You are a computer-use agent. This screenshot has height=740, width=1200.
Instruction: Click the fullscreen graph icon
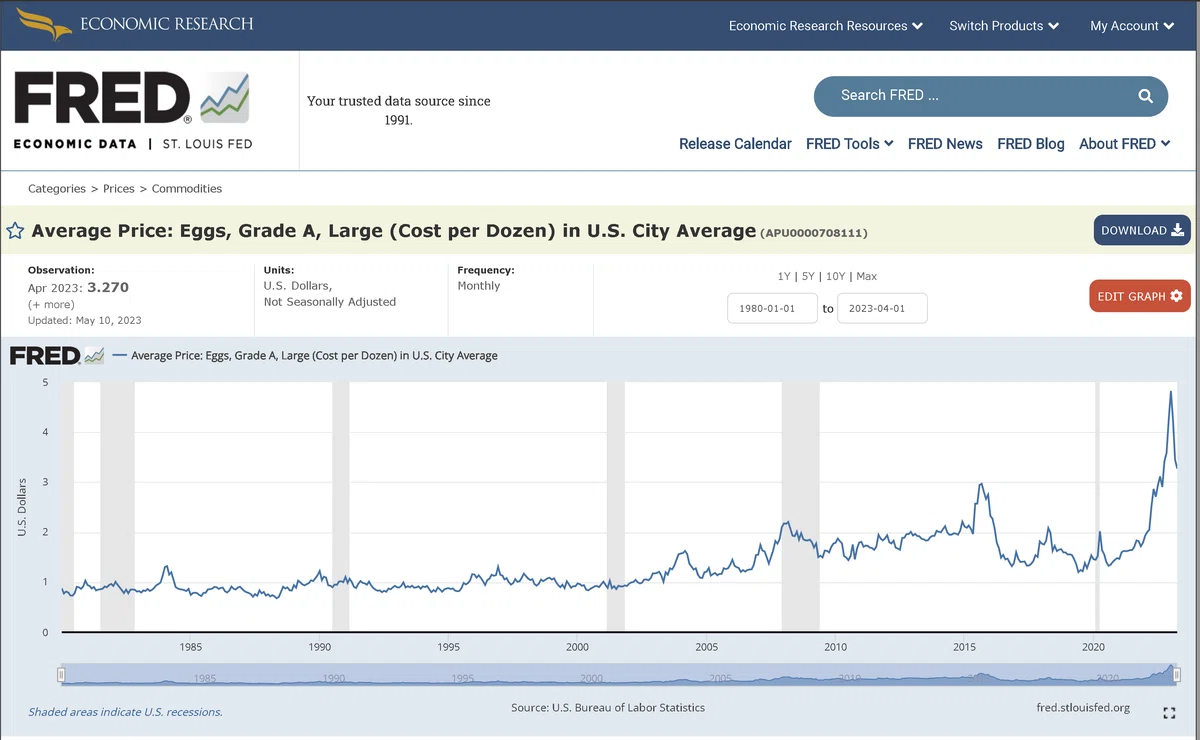coord(1169,713)
